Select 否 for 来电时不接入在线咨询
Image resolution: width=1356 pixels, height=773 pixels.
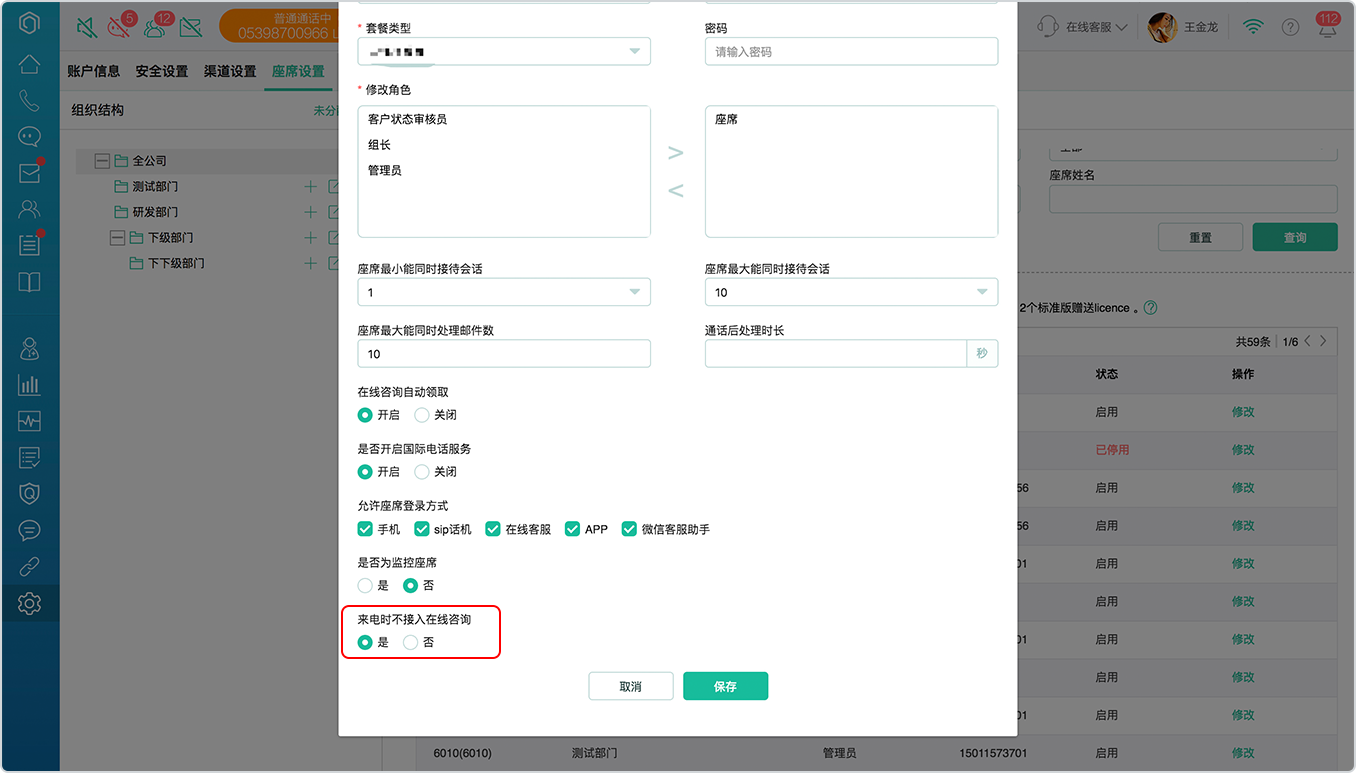pos(410,642)
